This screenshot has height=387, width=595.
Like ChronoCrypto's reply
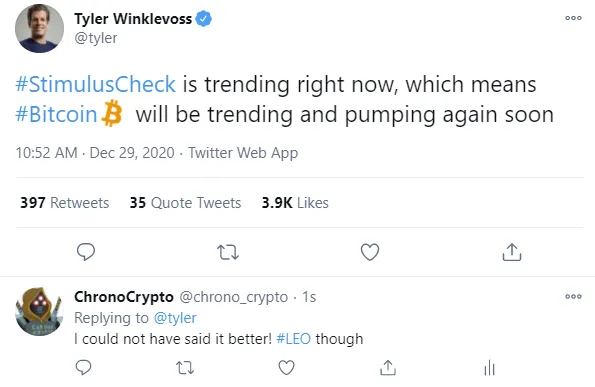pos(286,367)
